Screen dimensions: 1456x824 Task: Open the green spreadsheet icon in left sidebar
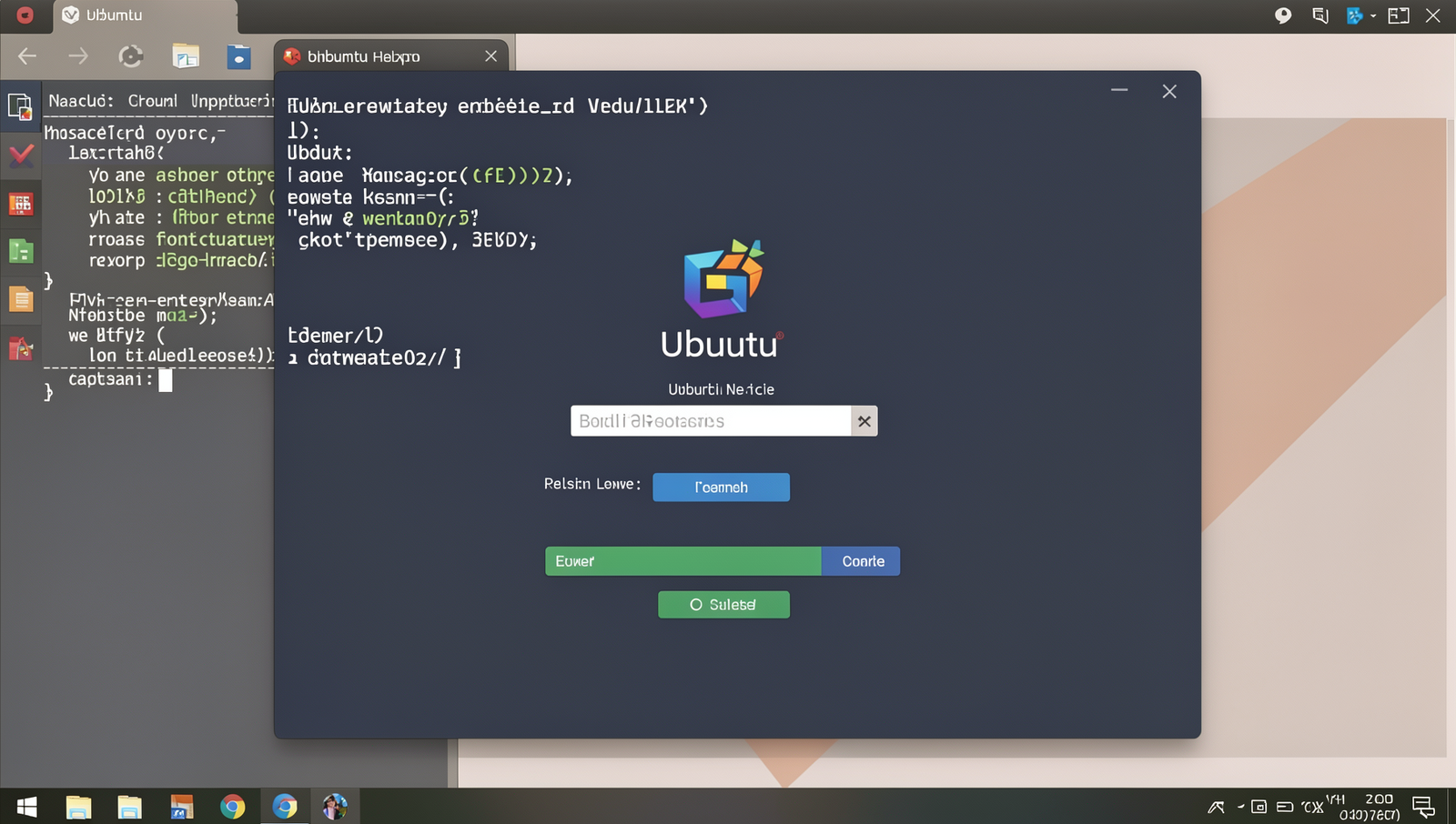coord(21,251)
